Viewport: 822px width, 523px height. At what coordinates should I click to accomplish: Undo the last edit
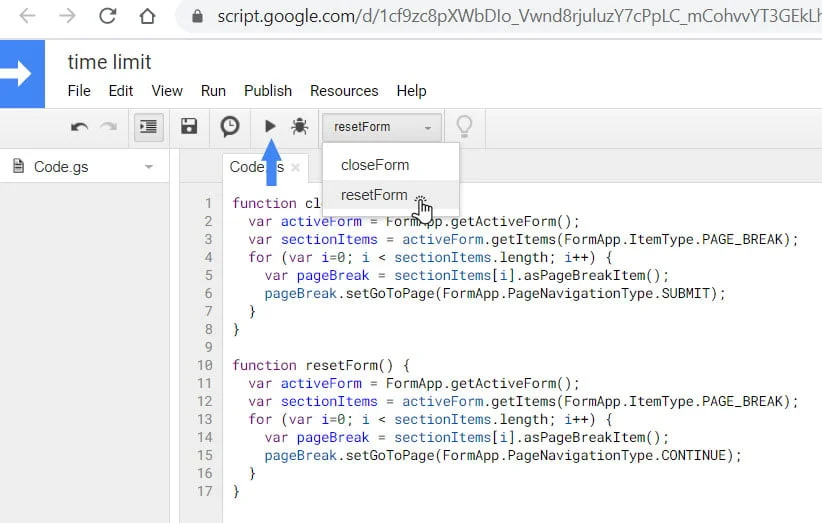[79, 127]
